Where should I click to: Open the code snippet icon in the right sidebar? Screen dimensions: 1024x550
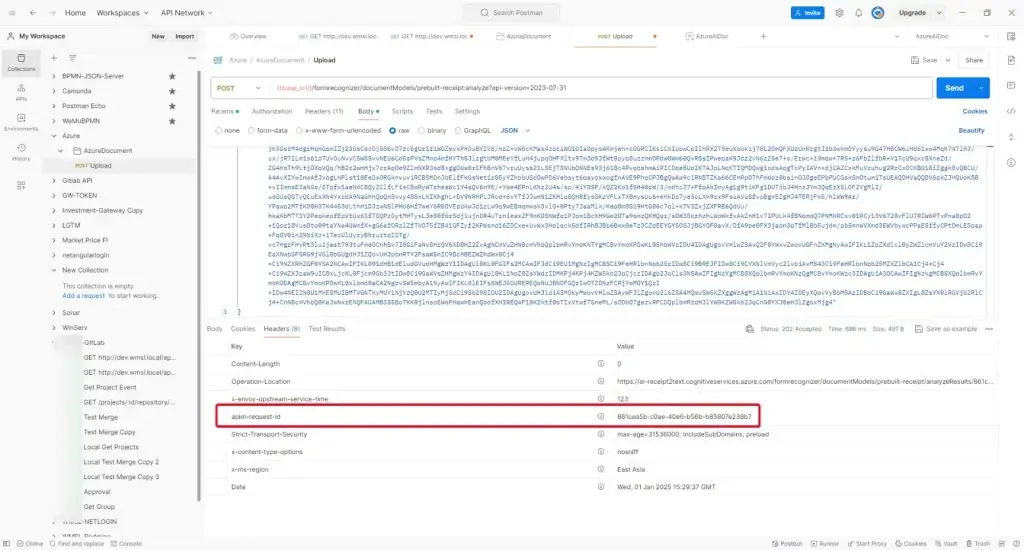coord(1011,111)
